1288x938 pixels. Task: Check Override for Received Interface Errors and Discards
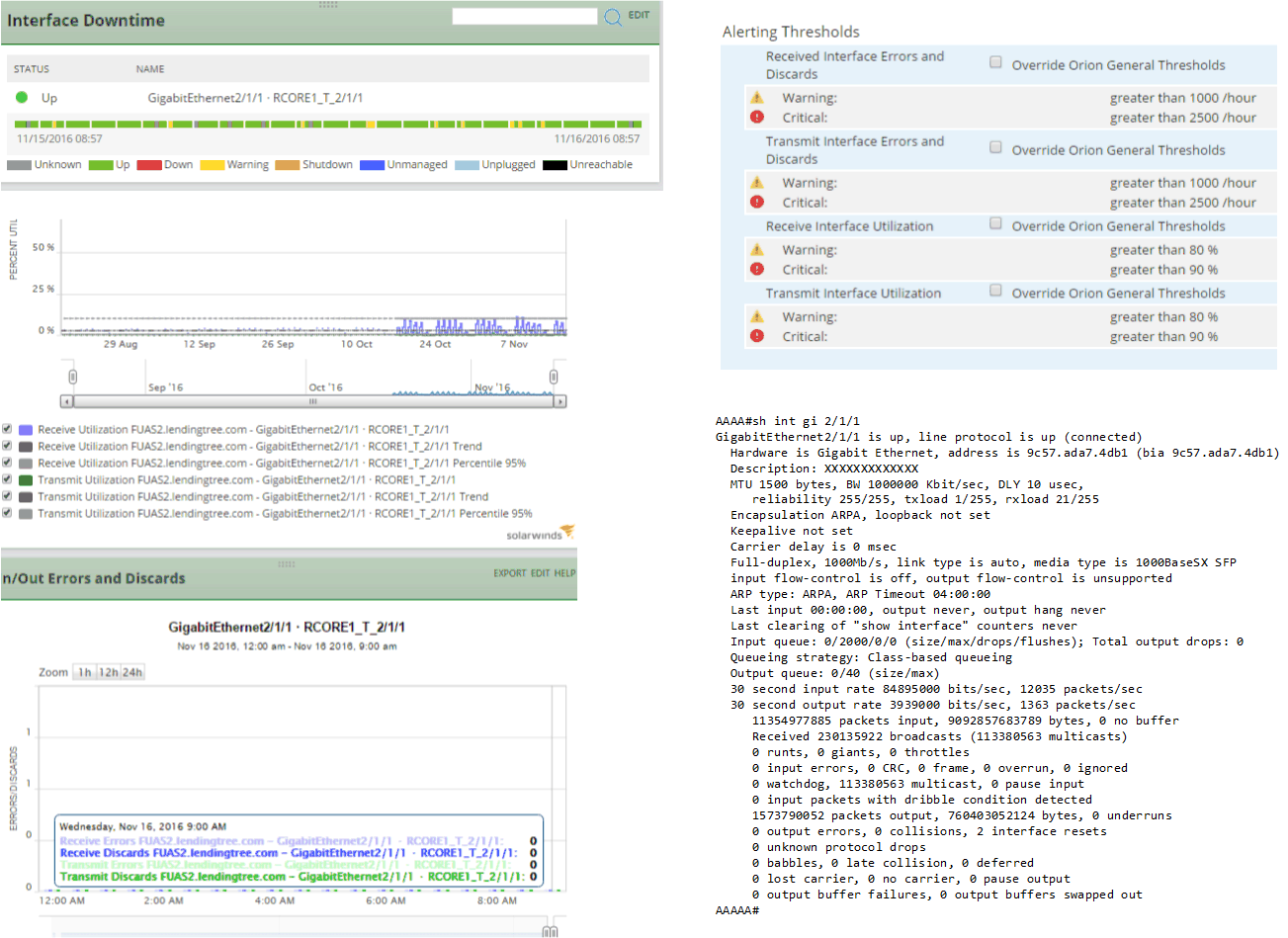pyautogui.click(x=995, y=62)
